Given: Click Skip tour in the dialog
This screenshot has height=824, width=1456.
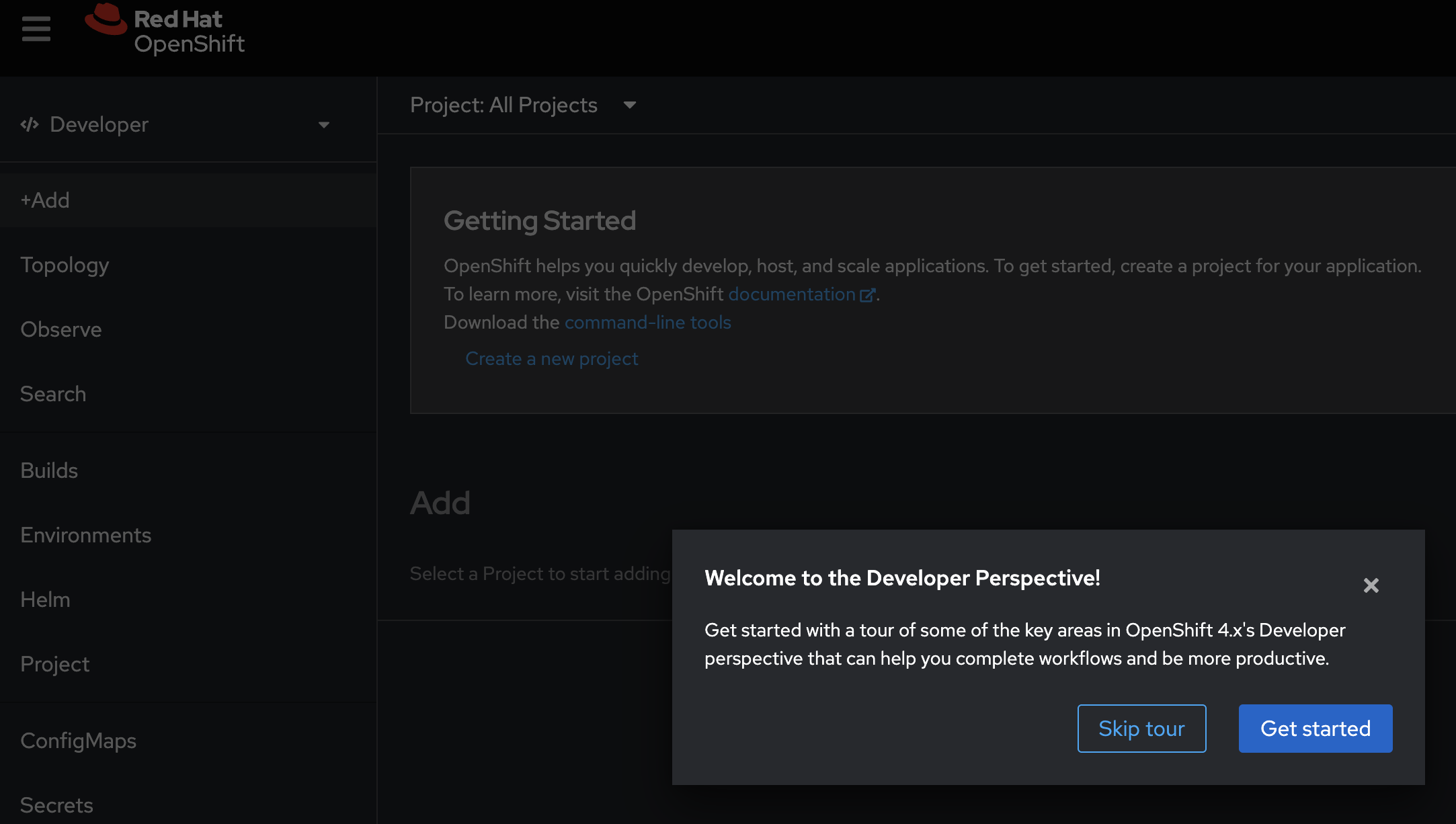Looking at the screenshot, I should pos(1141,728).
